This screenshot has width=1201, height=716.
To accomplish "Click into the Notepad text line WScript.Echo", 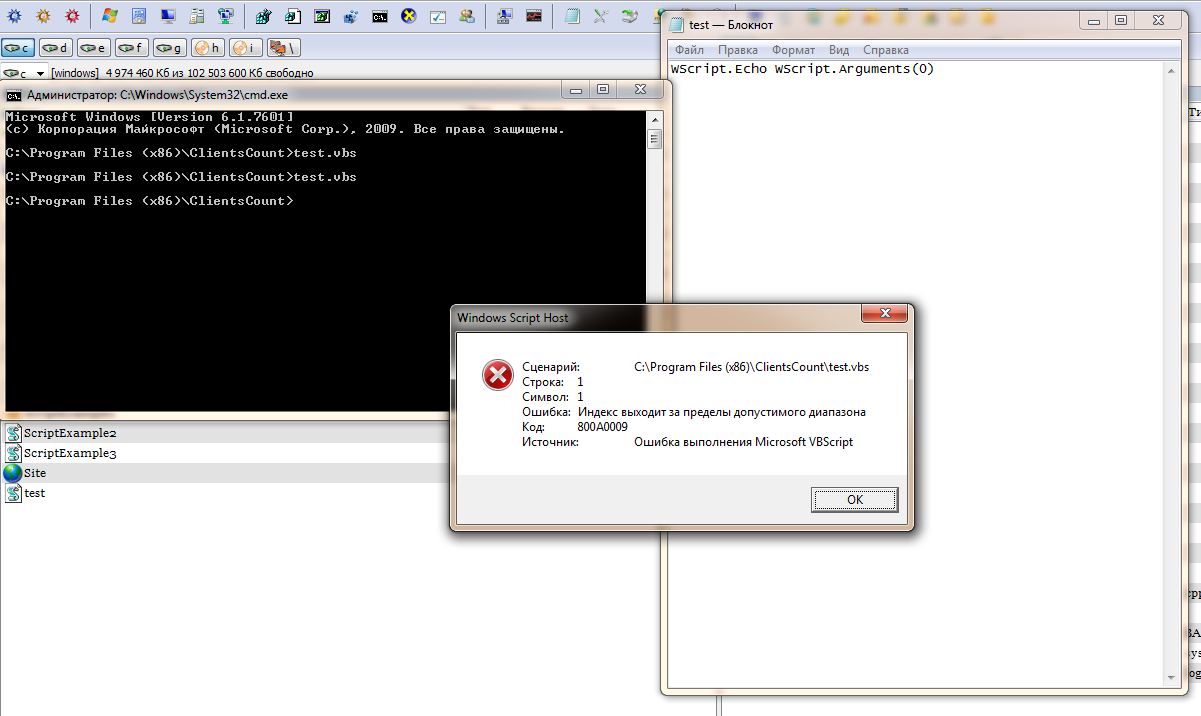I will pos(802,69).
